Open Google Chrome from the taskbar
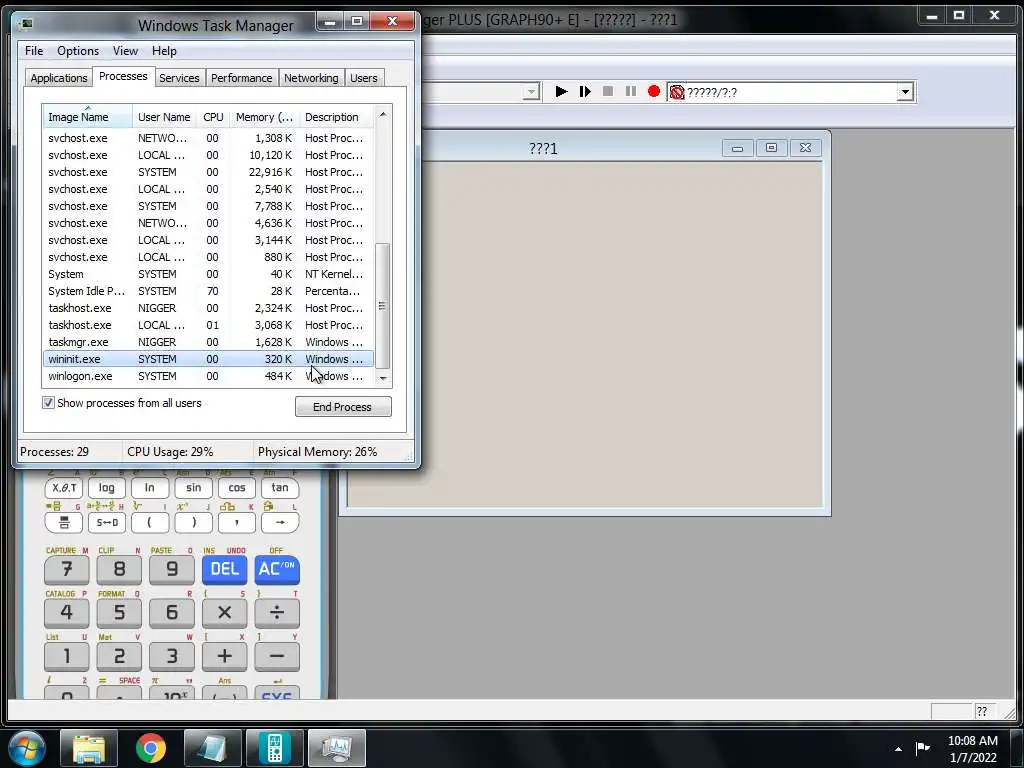1024x768 pixels. 151,748
